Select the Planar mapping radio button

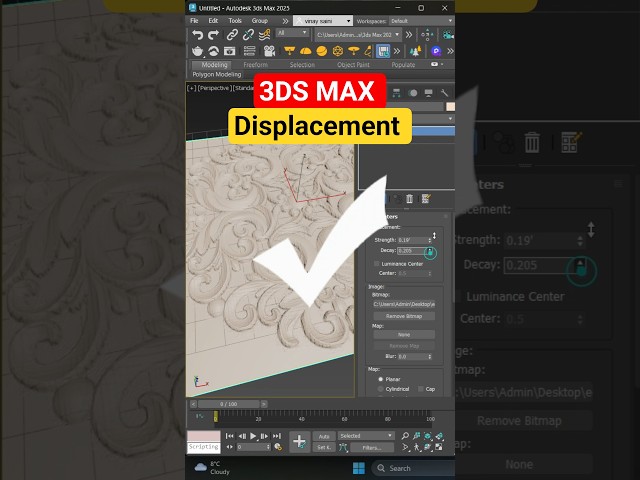[380, 379]
